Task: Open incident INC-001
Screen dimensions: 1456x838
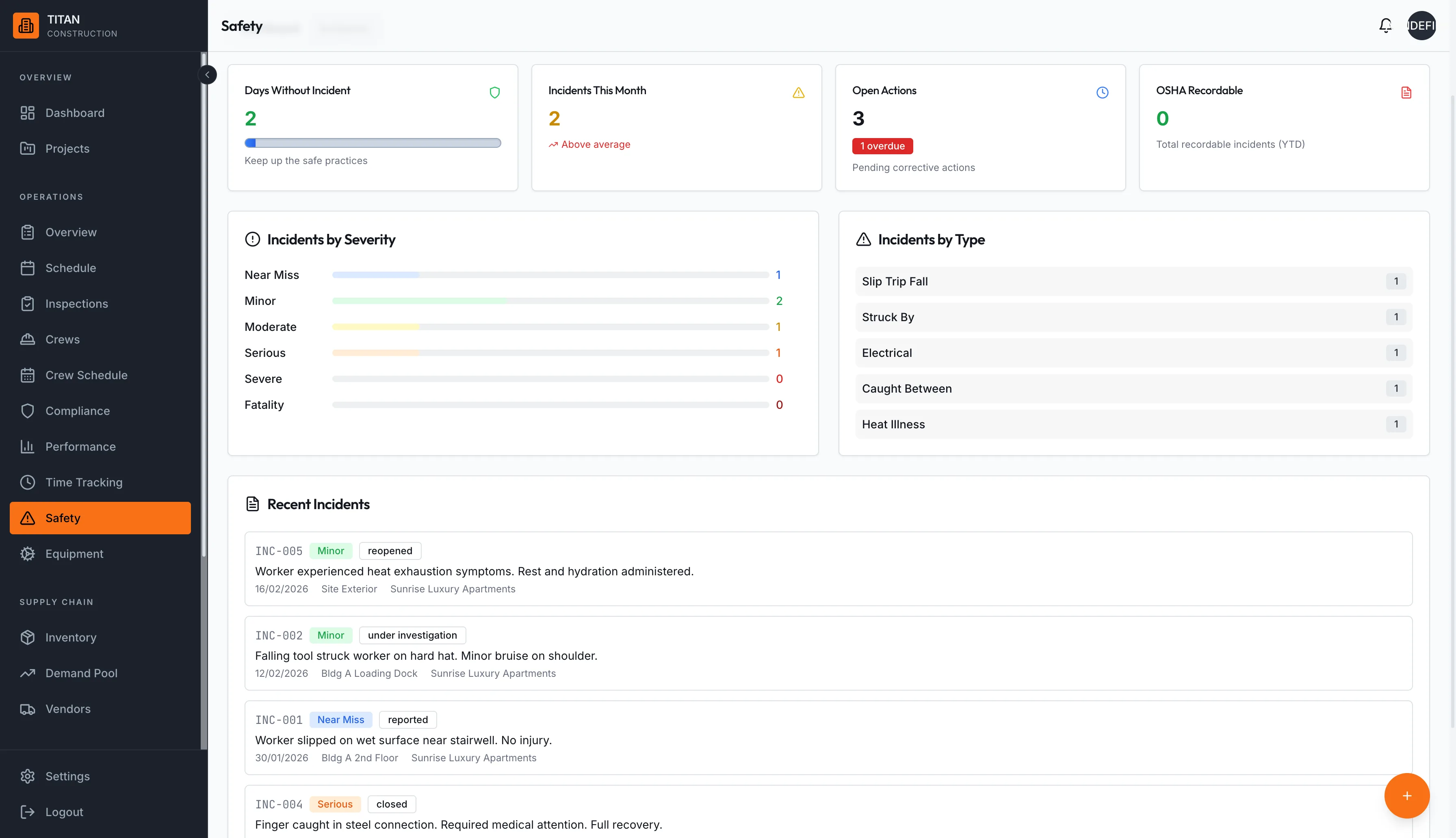Action: [x=828, y=738]
